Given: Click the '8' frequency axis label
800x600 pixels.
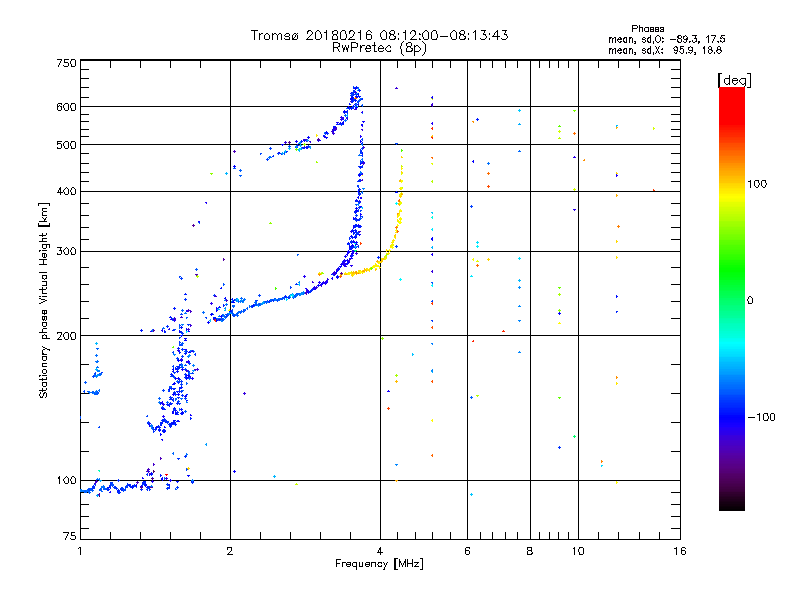Looking at the screenshot, I should [x=530, y=551].
